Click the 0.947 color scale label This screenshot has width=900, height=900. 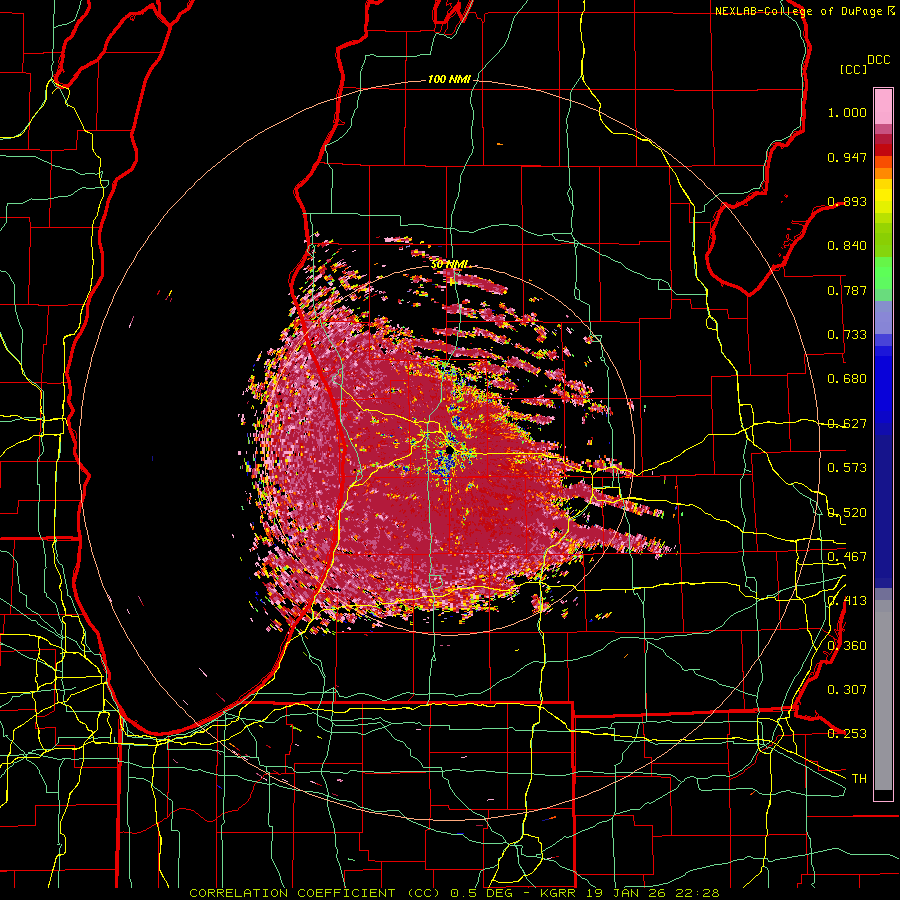[x=847, y=157]
